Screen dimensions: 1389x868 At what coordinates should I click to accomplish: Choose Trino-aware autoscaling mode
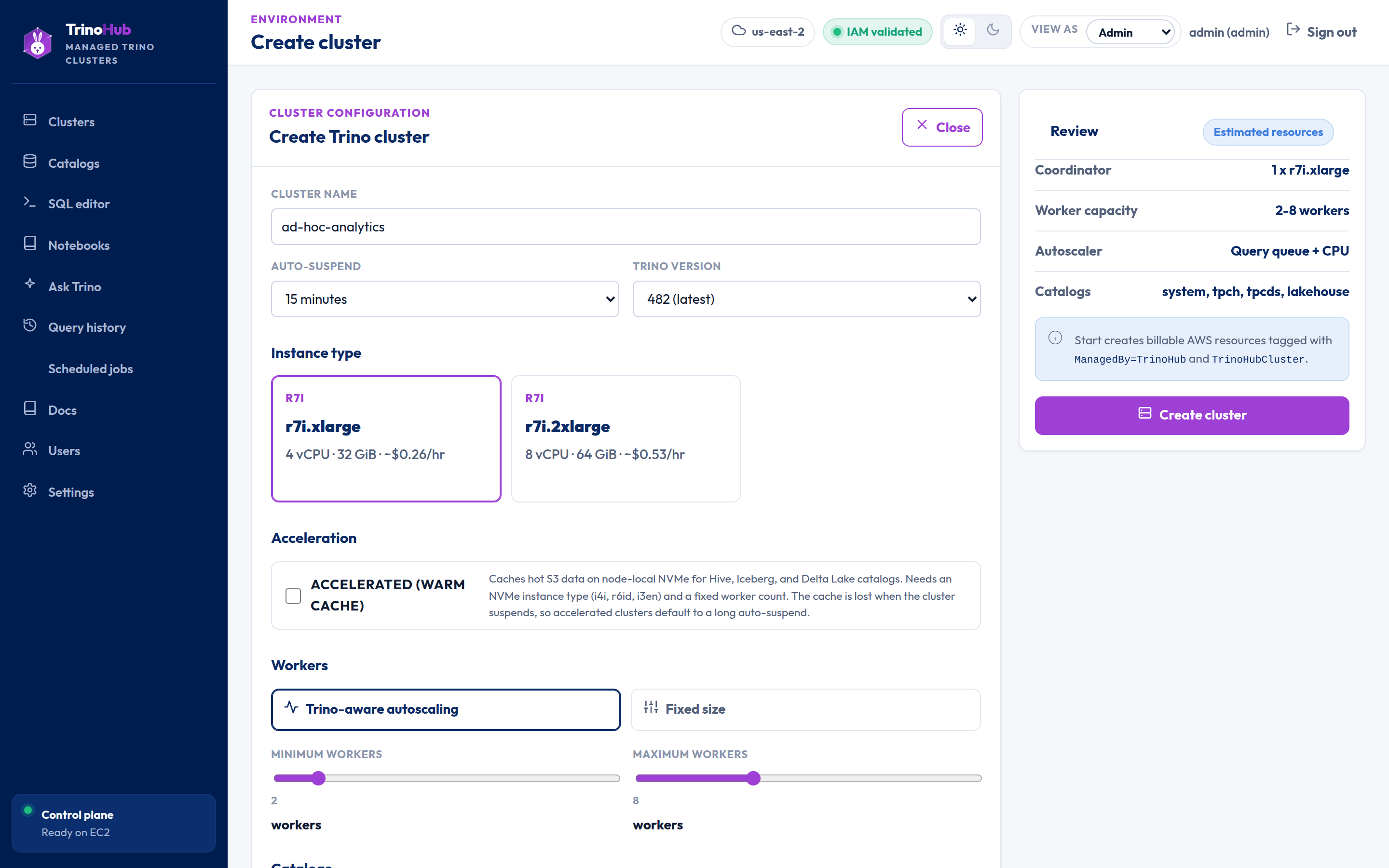click(x=446, y=709)
